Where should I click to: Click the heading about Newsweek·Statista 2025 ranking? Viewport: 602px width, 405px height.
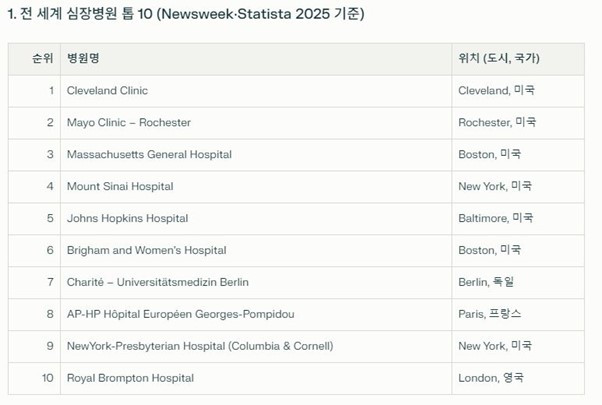pyautogui.click(x=186, y=14)
